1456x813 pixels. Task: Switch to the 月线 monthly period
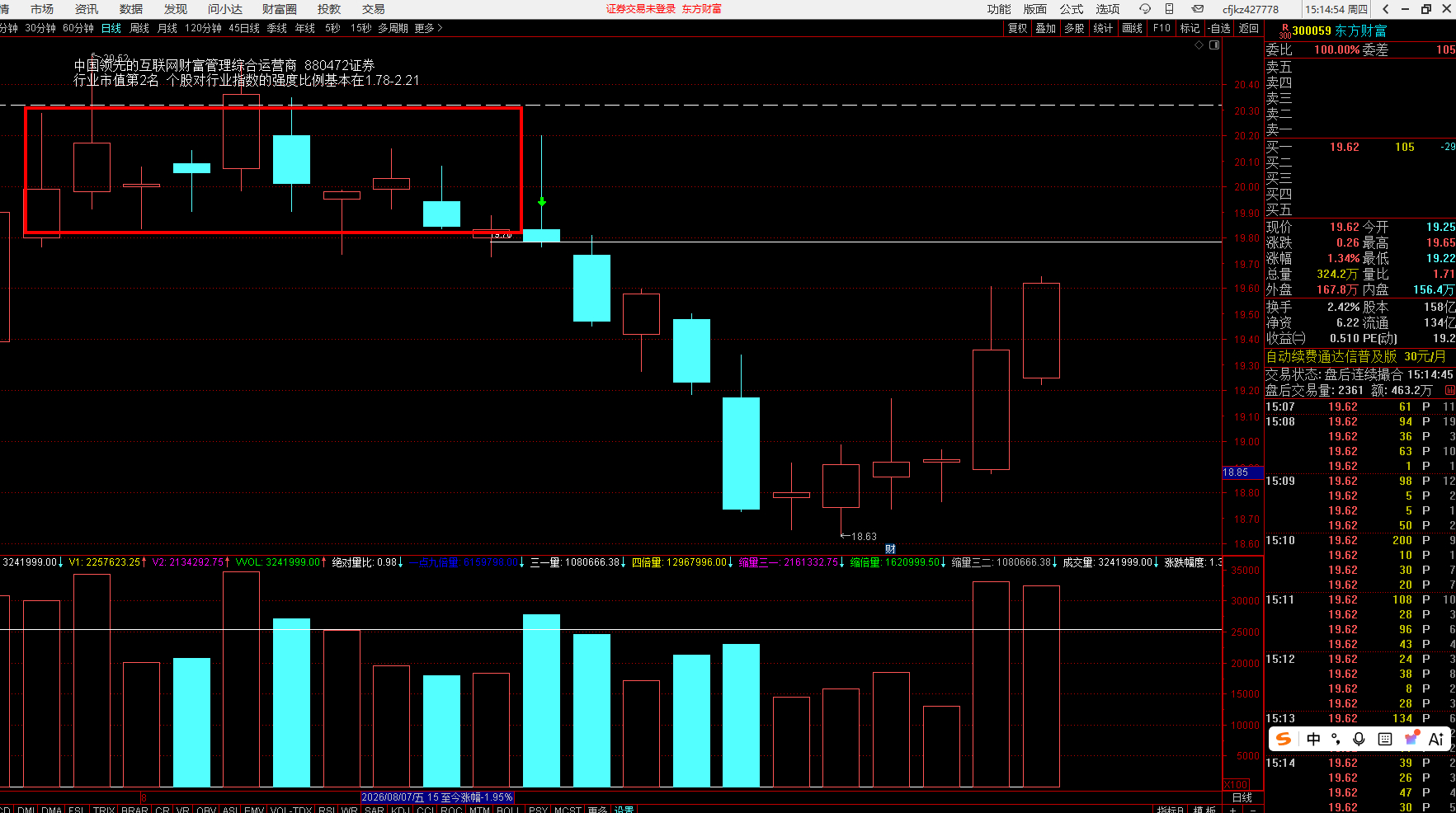[167, 28]
